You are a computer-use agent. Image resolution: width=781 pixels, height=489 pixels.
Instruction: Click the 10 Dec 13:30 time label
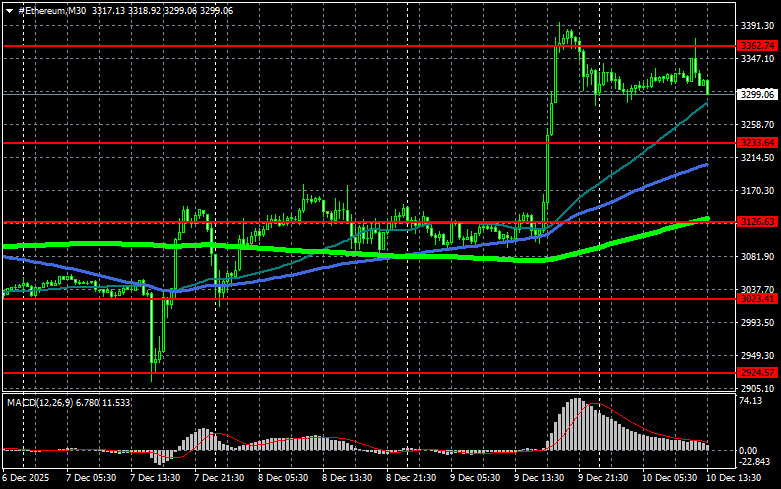[x=734, y=478]
